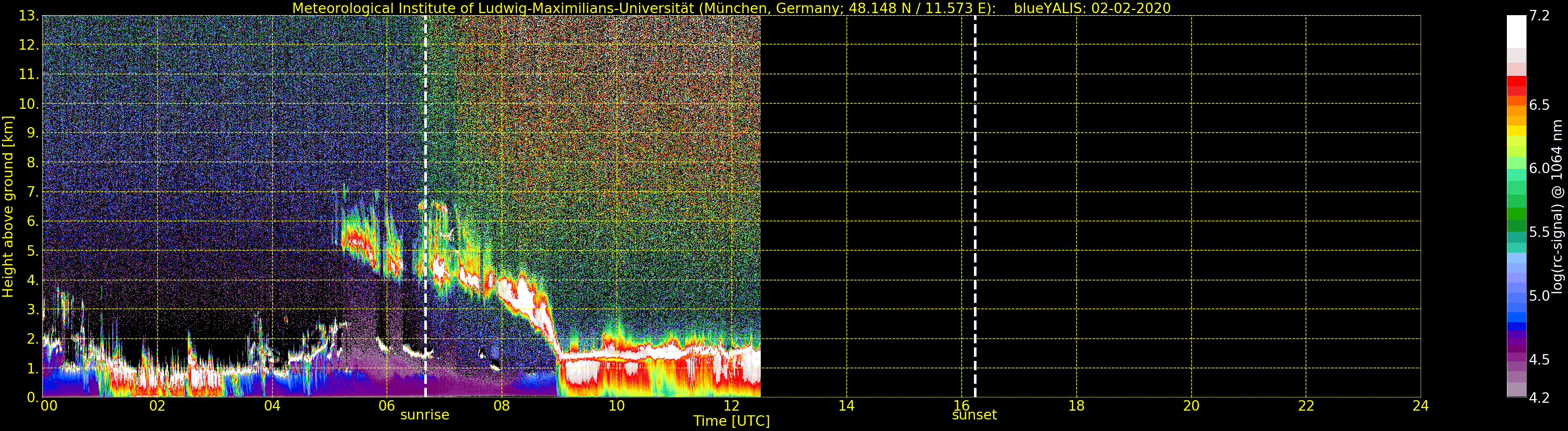Pick the yellow band in the colorbar
Screen dimensions: 1568x431
(1516, 130)
